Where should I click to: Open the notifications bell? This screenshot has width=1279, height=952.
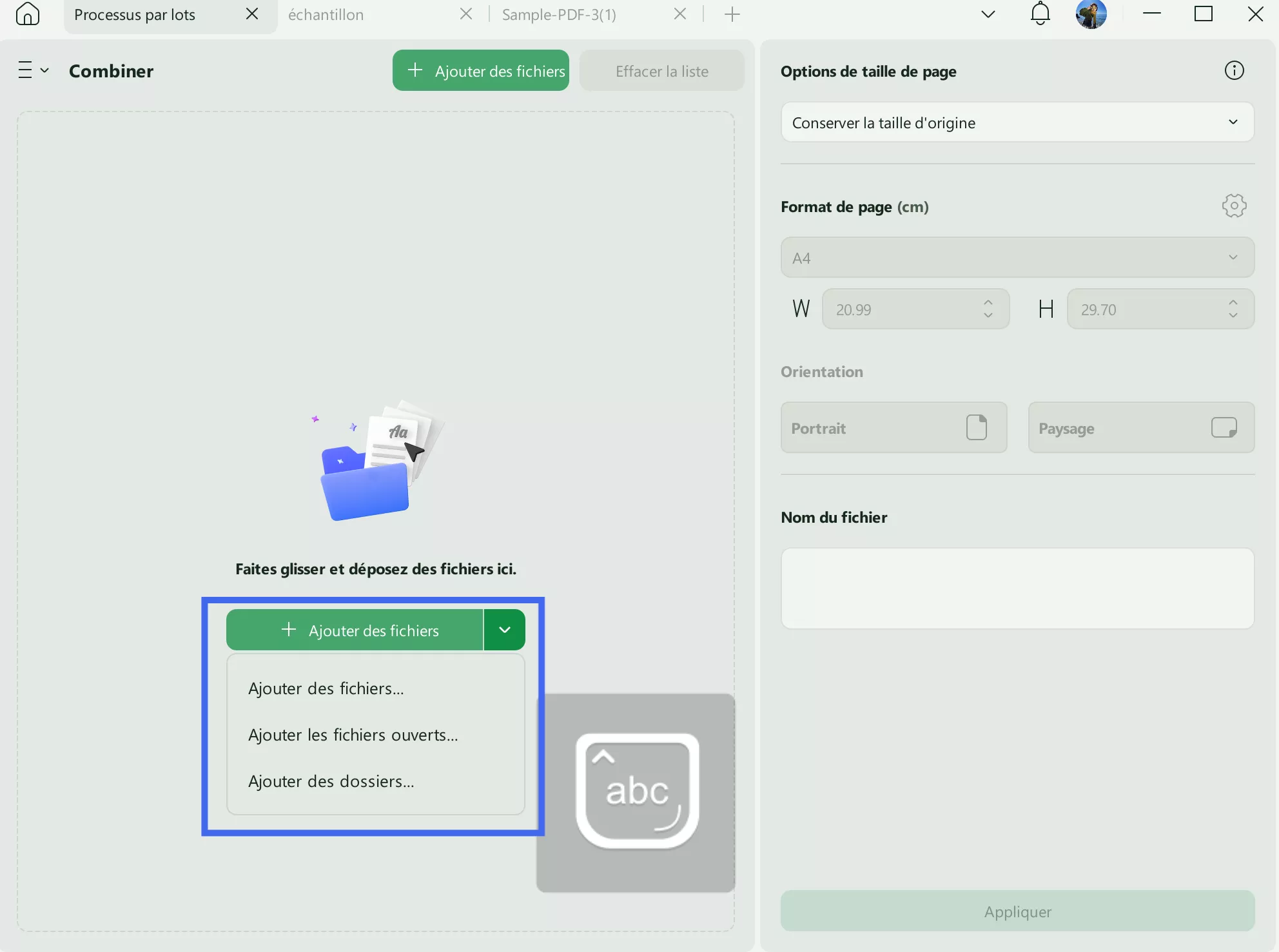point(1040,14)
